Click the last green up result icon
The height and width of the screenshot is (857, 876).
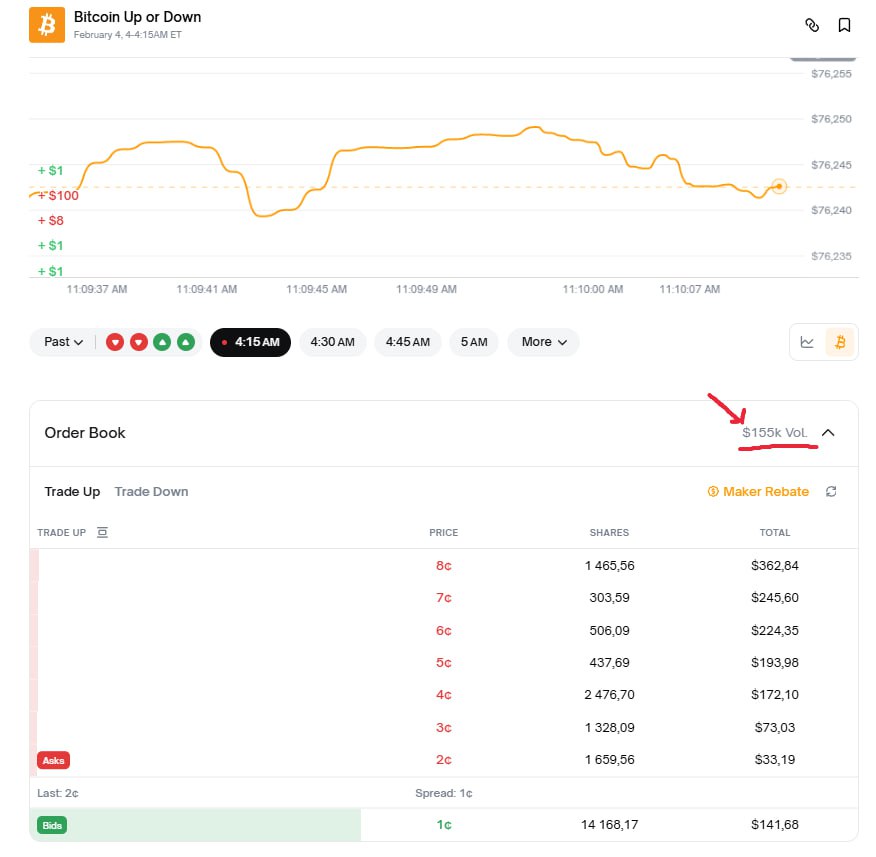click(x=185, y=342)
